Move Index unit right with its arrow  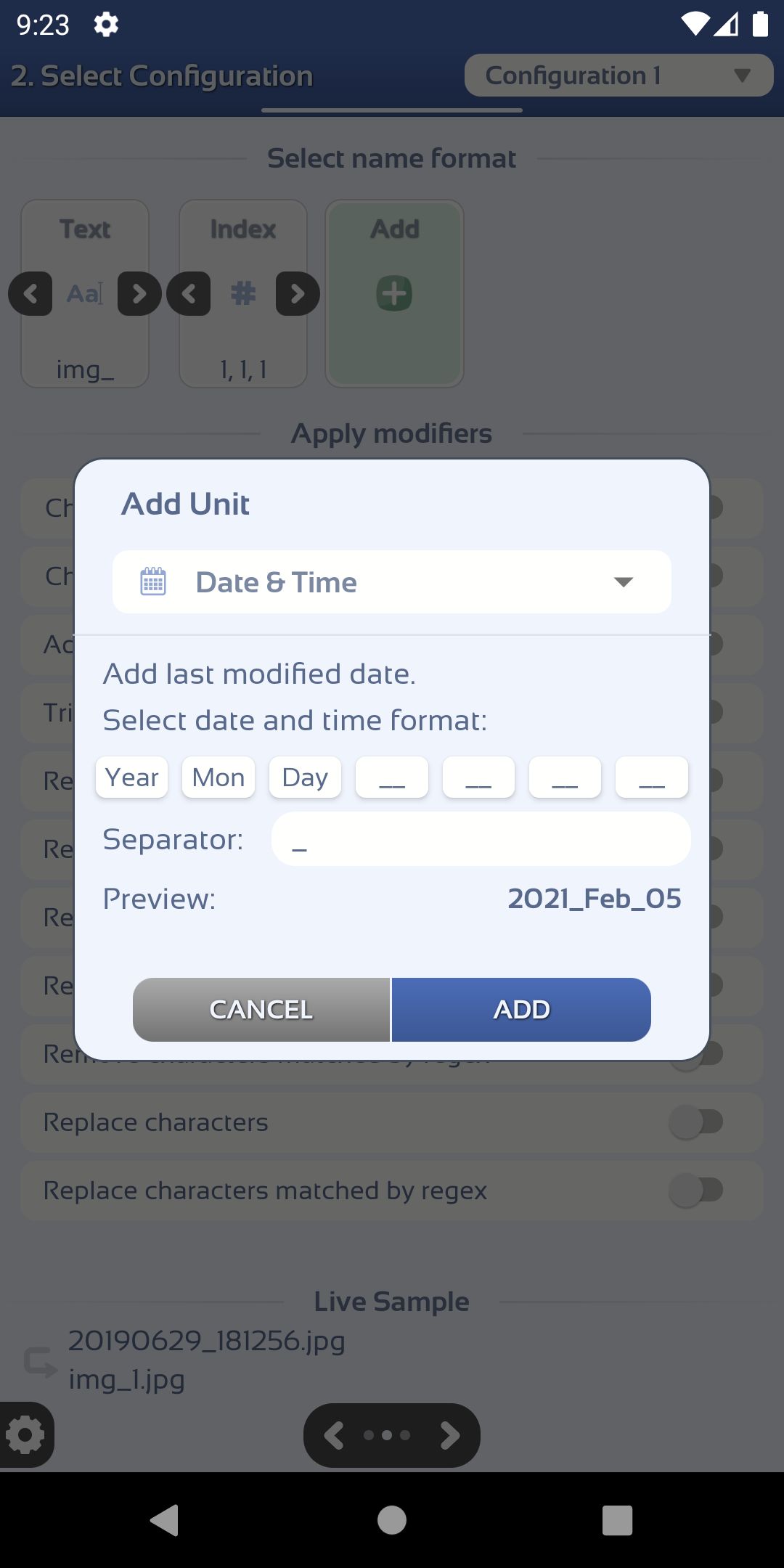[x=298, y=293]
